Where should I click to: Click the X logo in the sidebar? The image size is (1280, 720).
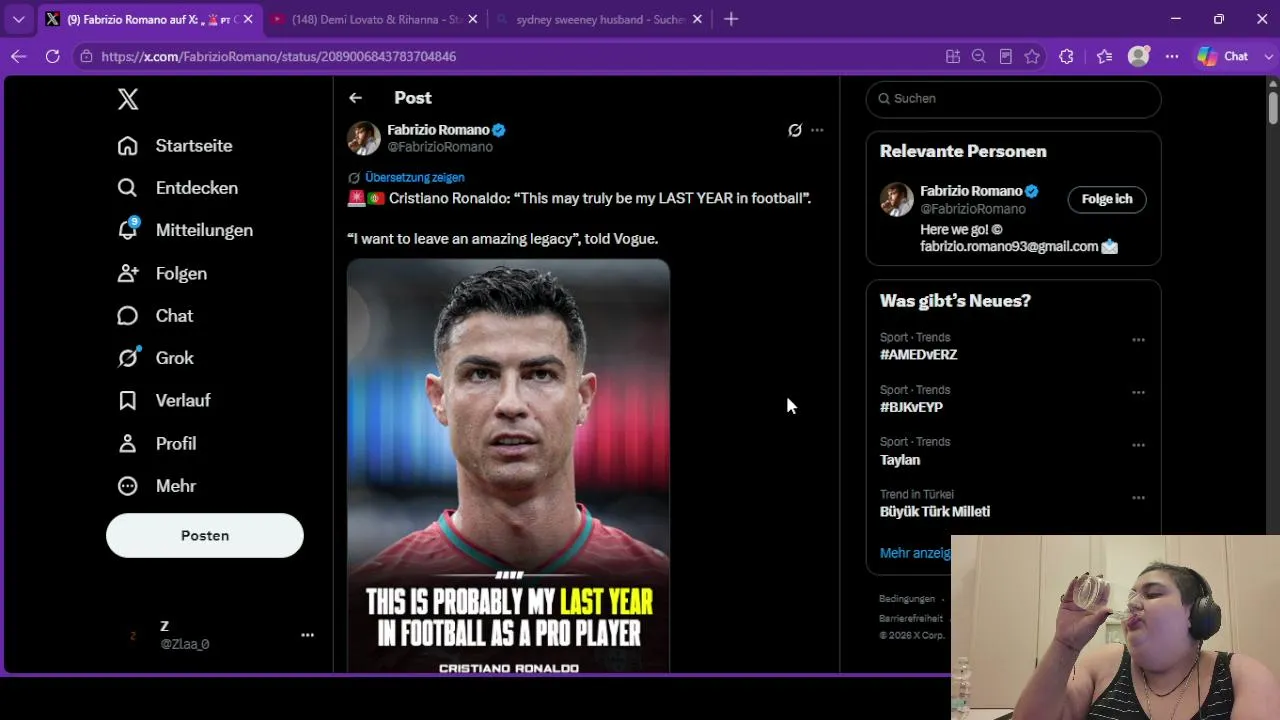tap(128, 99)
